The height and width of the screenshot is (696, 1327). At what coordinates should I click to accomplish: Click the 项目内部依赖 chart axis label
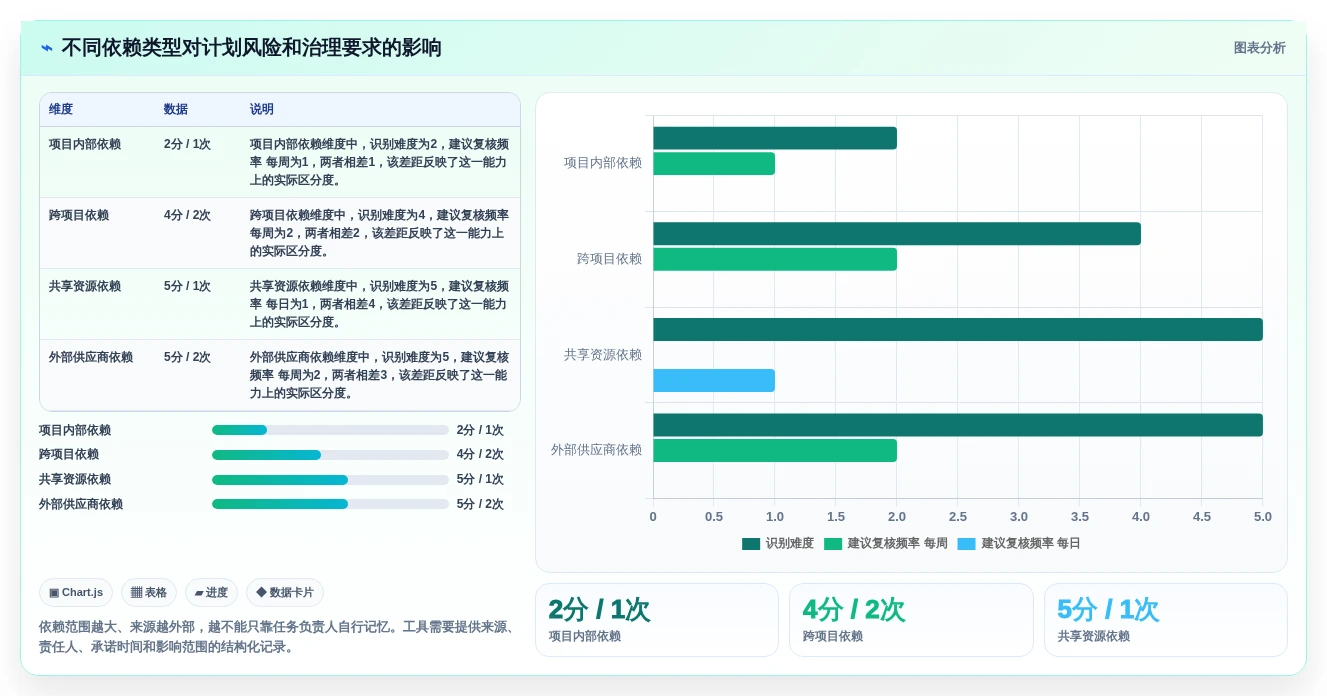[603, 163]
